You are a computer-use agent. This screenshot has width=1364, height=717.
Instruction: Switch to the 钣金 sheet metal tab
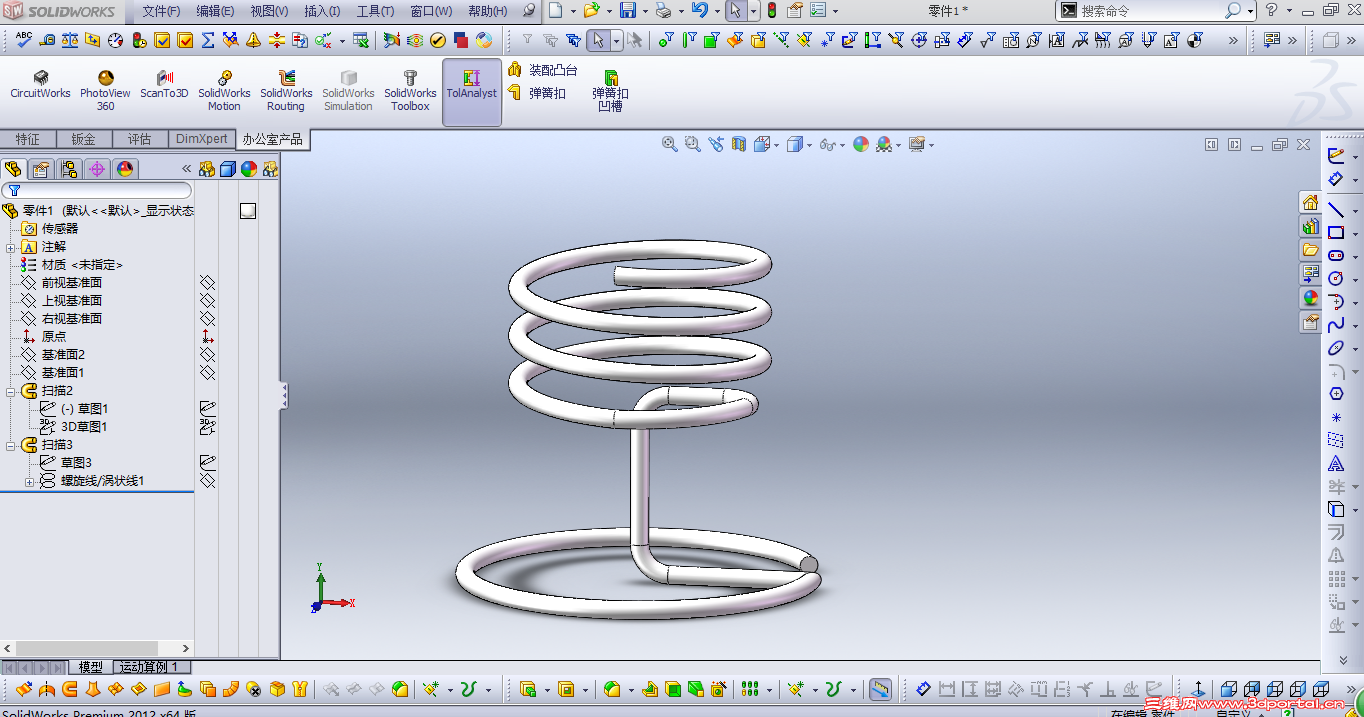[84, 139]
